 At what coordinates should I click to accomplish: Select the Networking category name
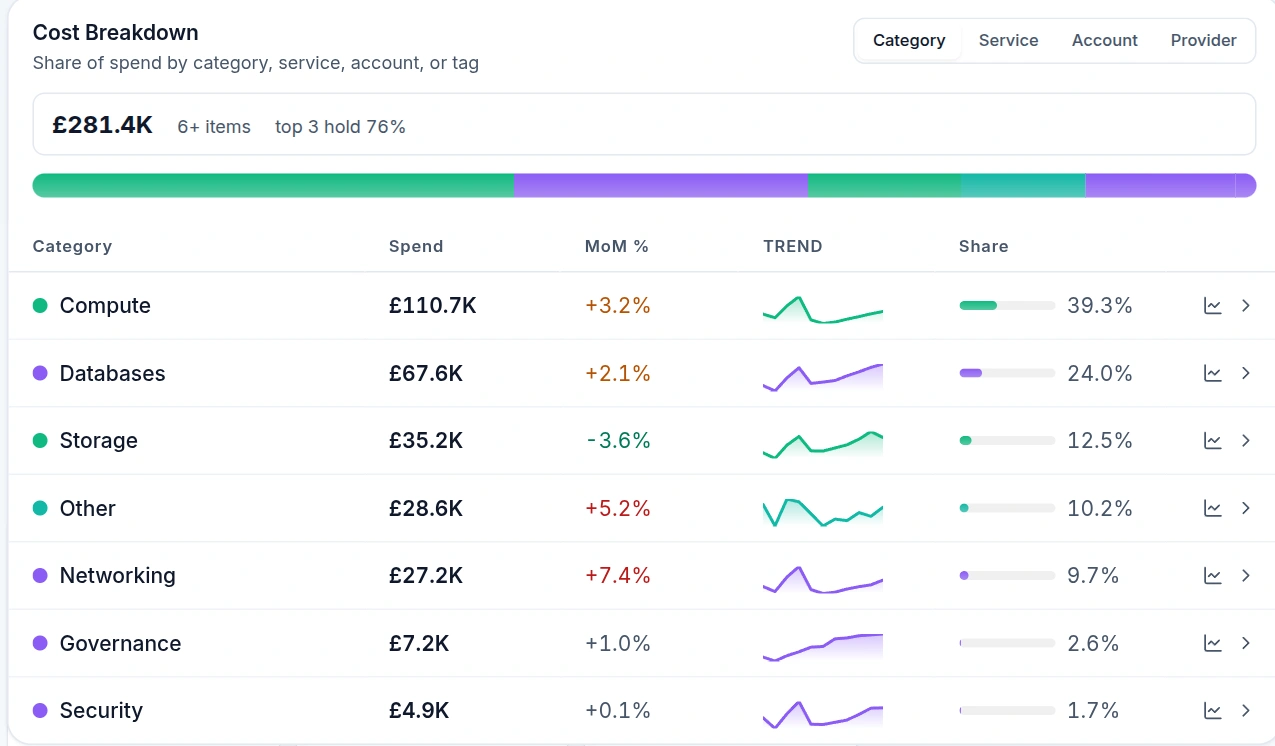(118, 576)
